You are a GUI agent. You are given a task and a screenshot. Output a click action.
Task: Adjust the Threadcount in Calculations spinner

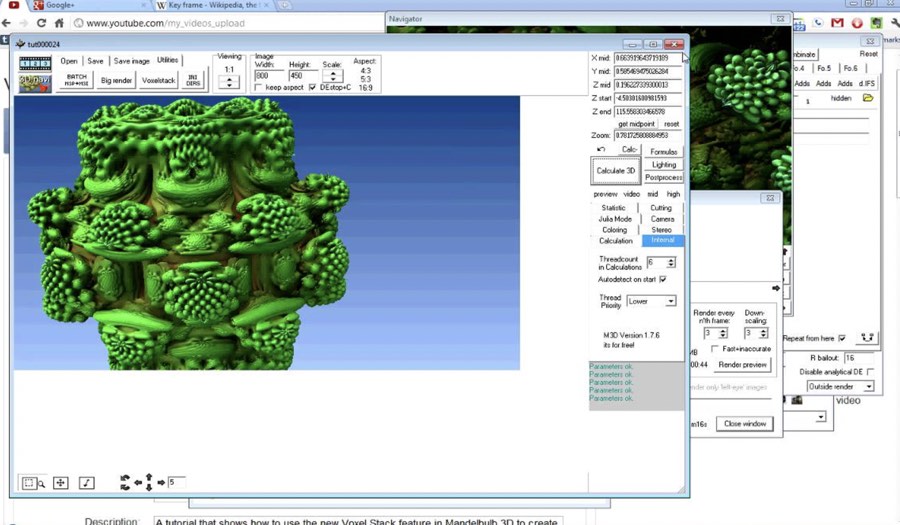(x=671, y=262)
